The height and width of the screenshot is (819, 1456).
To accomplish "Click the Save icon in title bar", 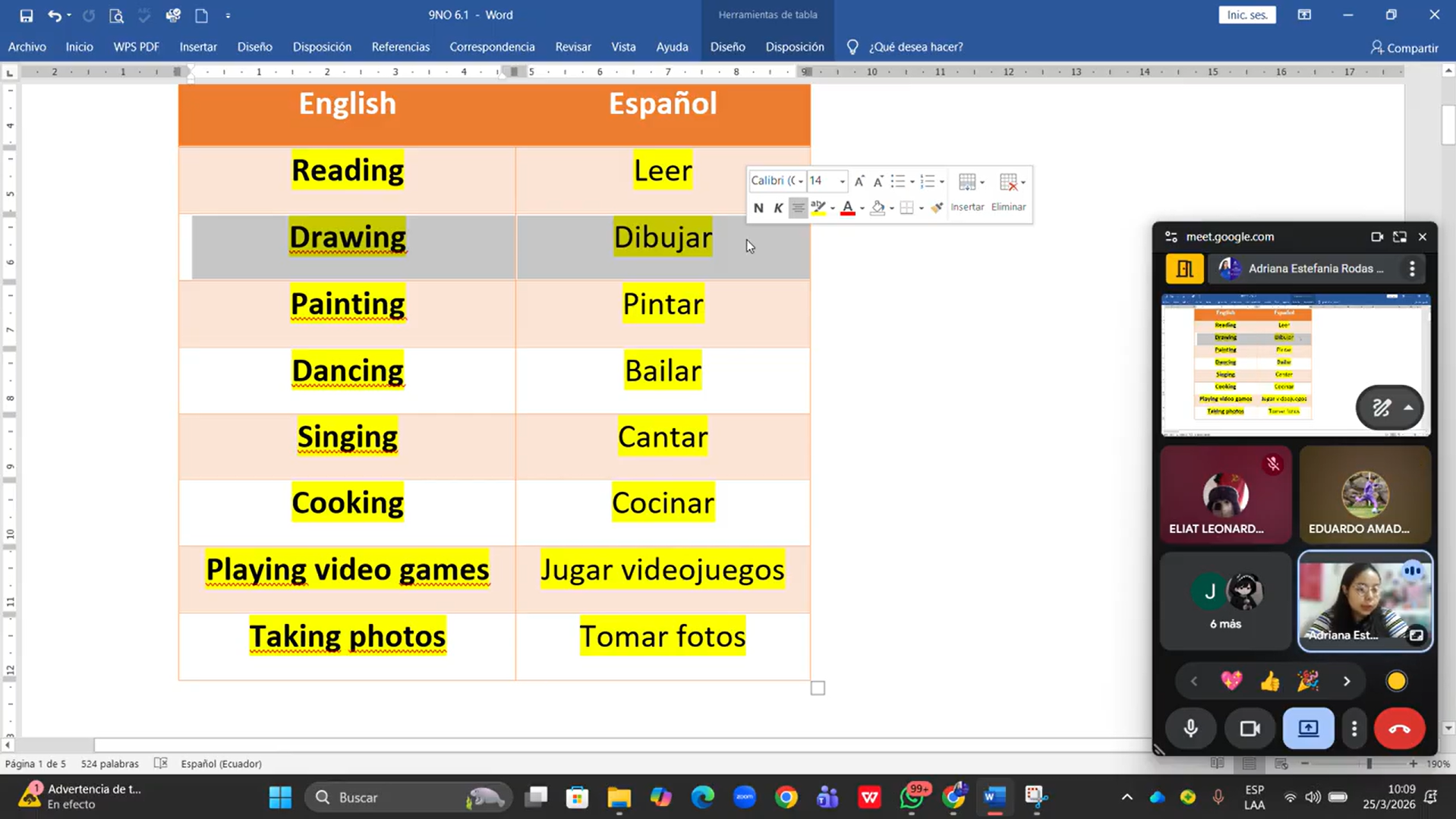I will tap(26, 15).
